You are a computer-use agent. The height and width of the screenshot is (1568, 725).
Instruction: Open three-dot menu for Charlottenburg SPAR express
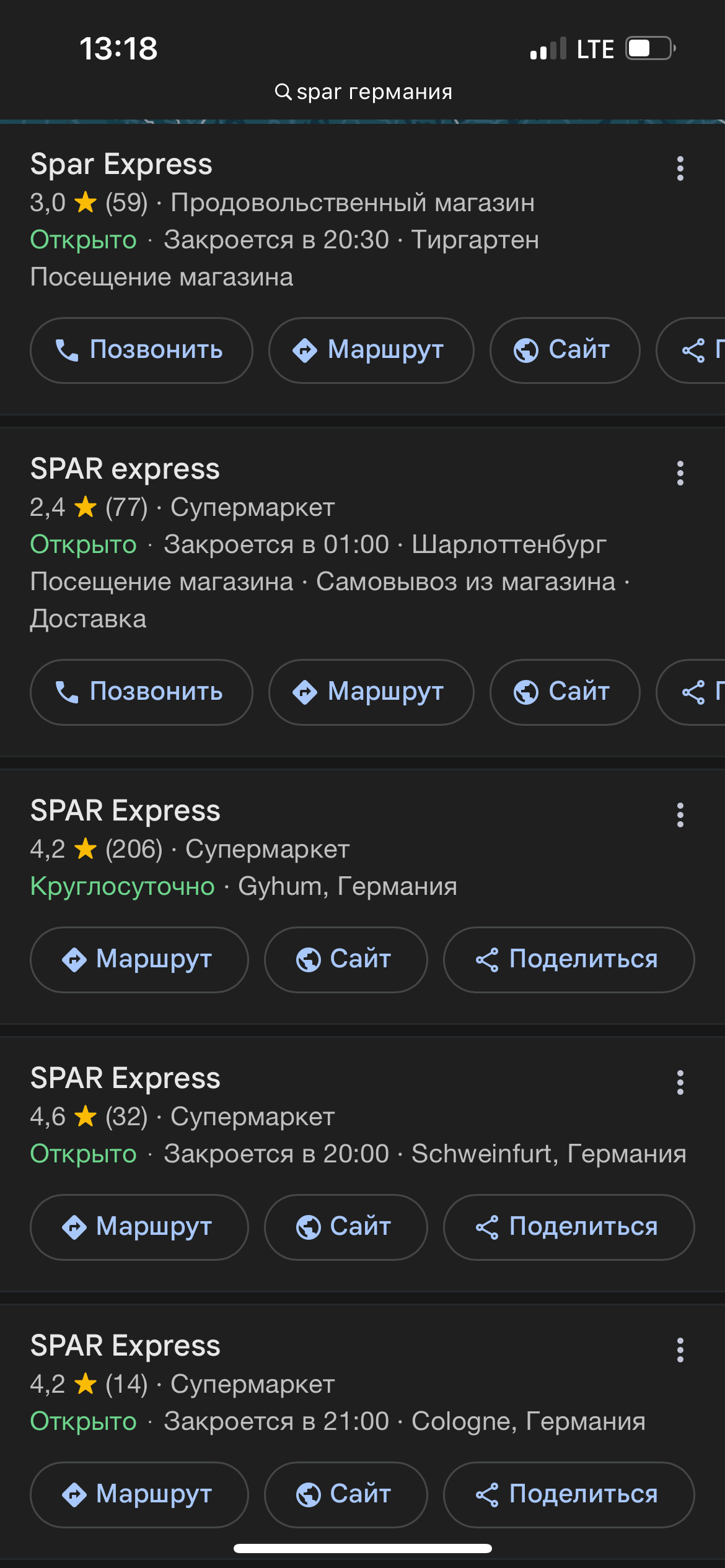click(x=680, y=473)
